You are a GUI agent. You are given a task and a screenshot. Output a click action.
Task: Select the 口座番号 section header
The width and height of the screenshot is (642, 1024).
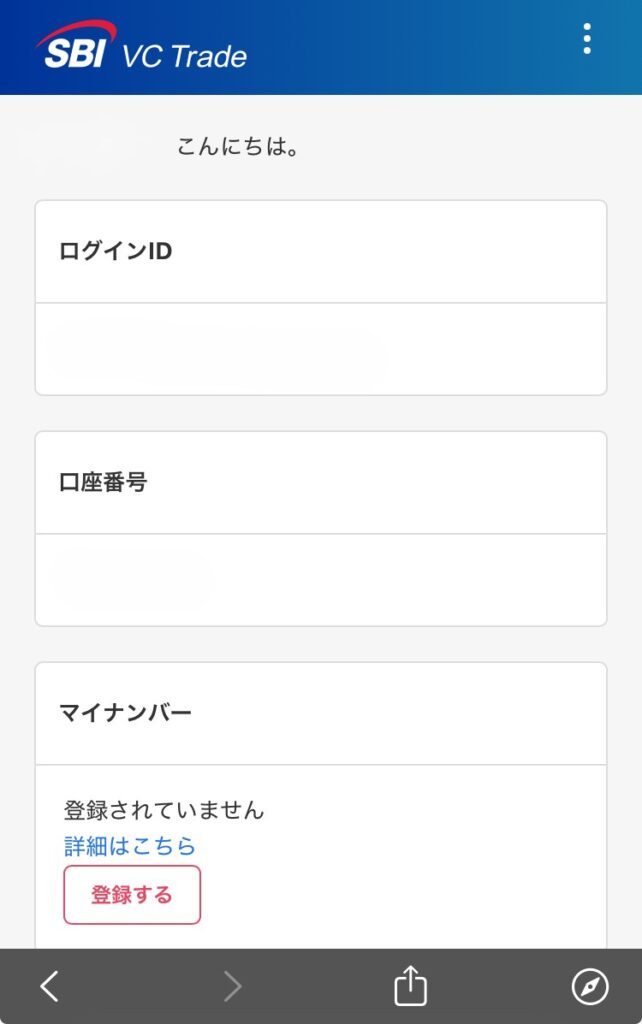[104, 483]
